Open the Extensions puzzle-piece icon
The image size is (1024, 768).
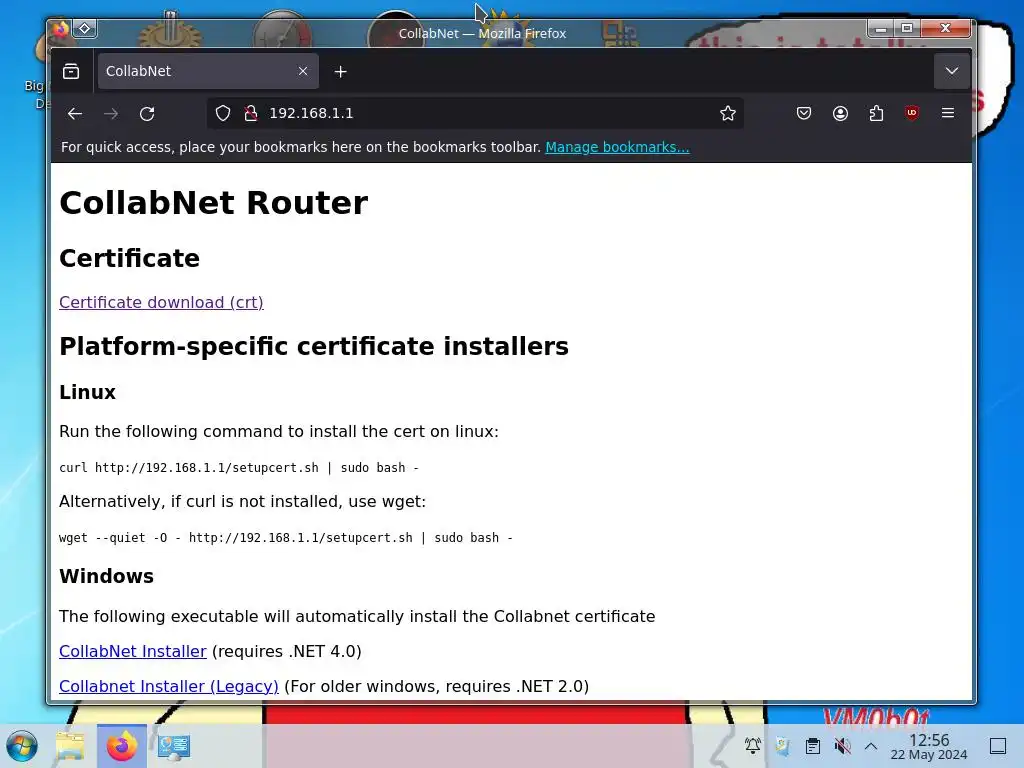(x=876, y=114)
